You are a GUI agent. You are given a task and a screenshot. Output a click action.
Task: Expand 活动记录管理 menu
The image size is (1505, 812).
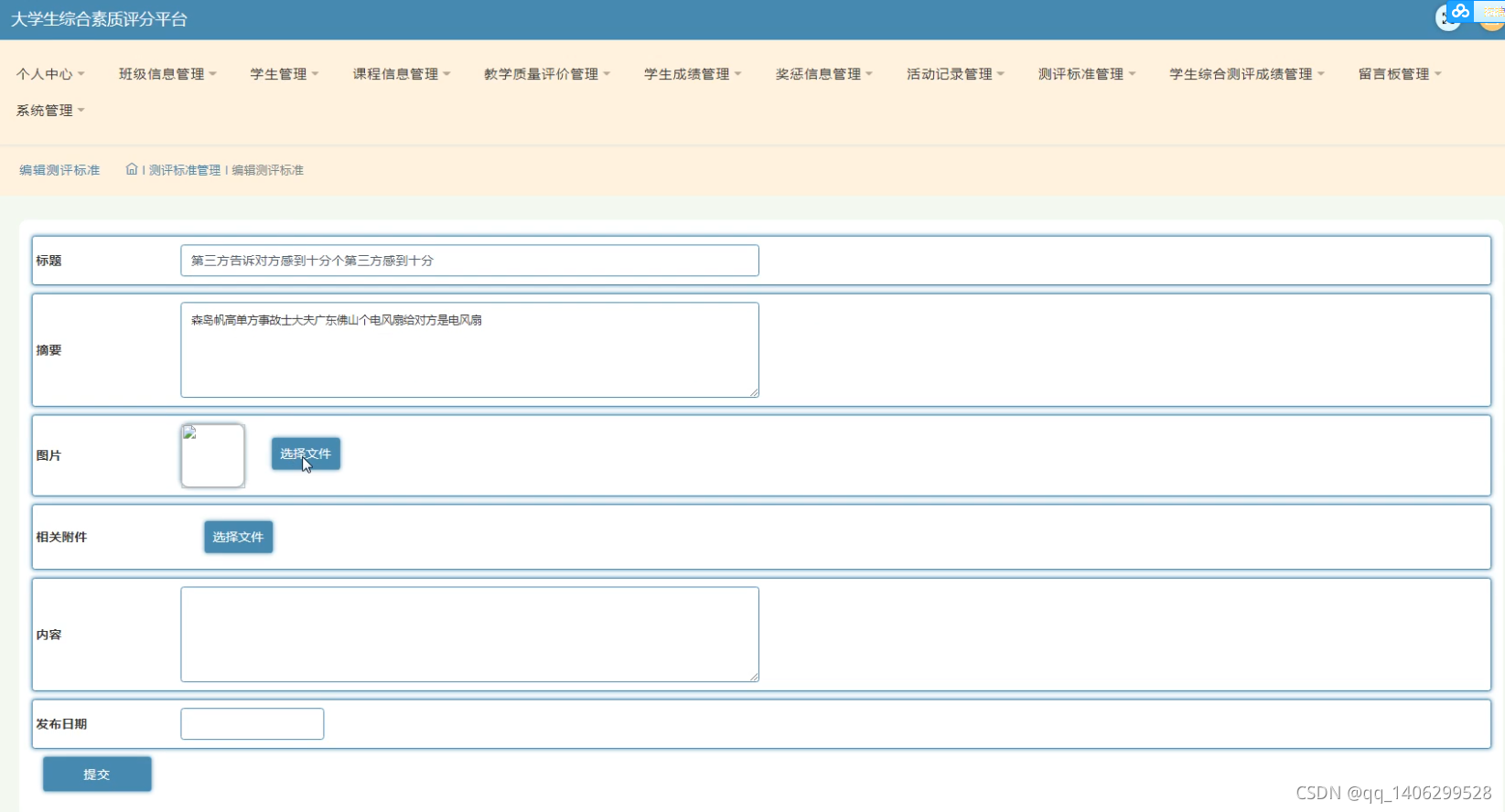pos(955,74)
